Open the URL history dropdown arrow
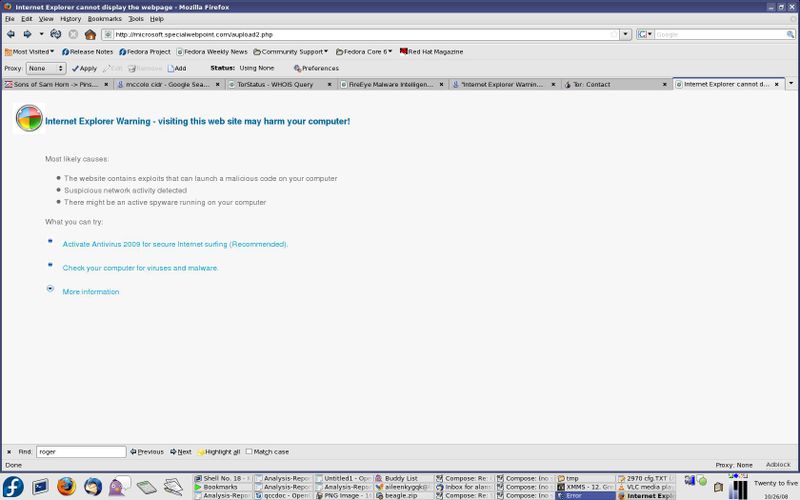Screen dimensions: 800x500 point(626,34)
